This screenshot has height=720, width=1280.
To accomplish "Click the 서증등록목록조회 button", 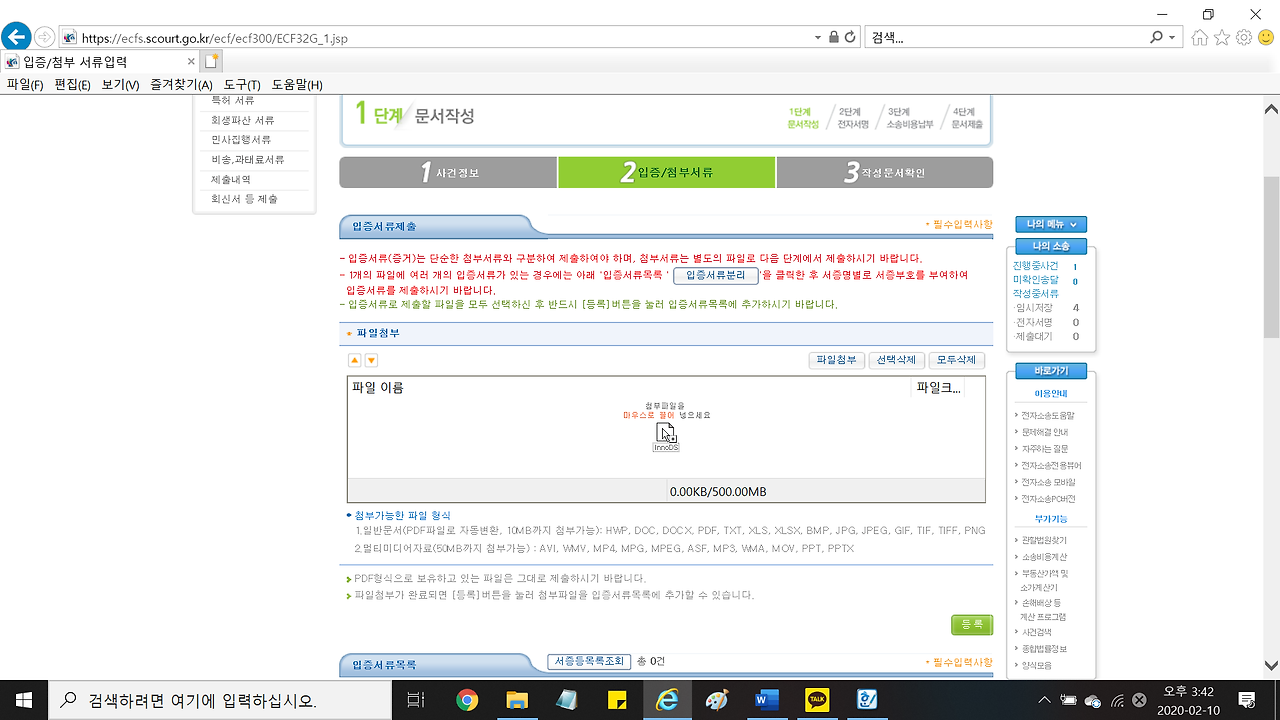I will click(x=589, y=661).
